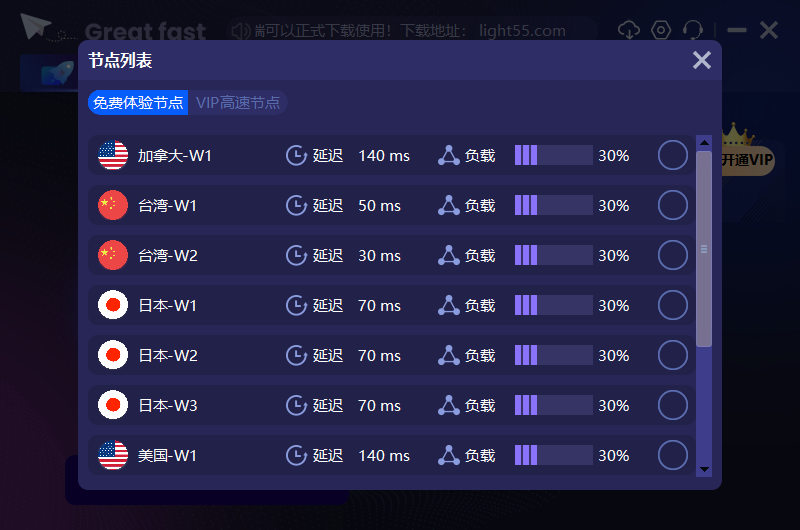Choose the 日本-W3 node radio button
This screenshot has width=800, height=530.
point(672,405)
